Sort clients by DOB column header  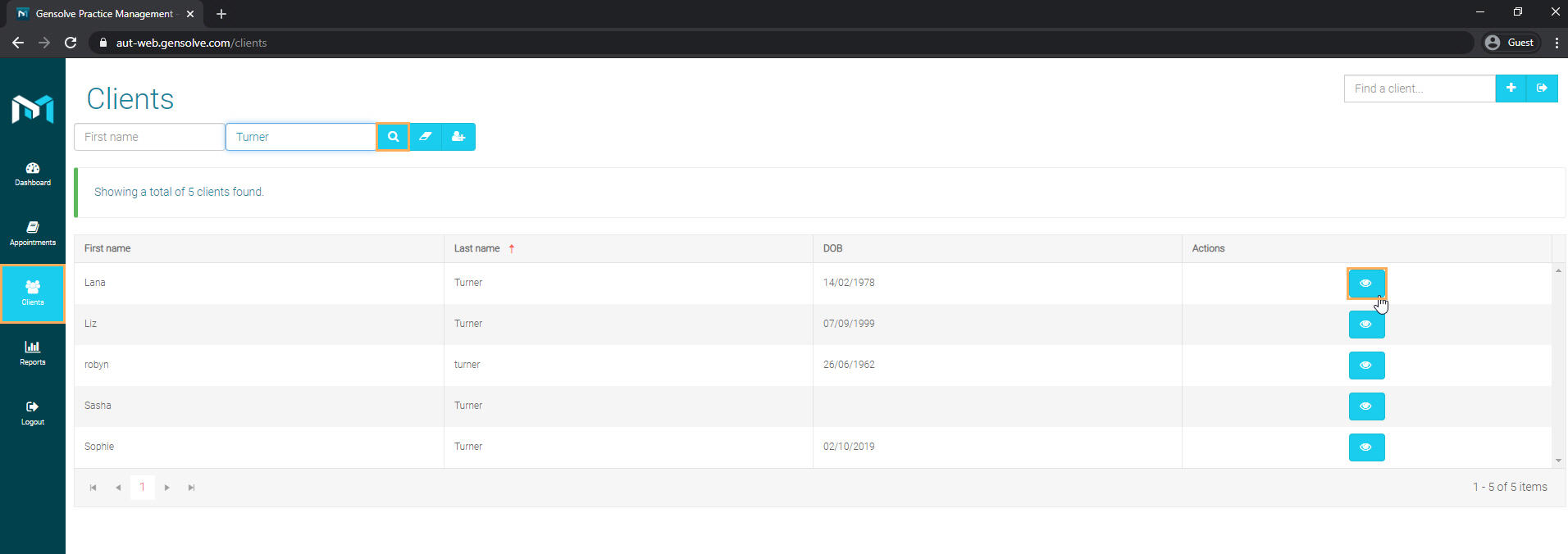pos(832,248)
